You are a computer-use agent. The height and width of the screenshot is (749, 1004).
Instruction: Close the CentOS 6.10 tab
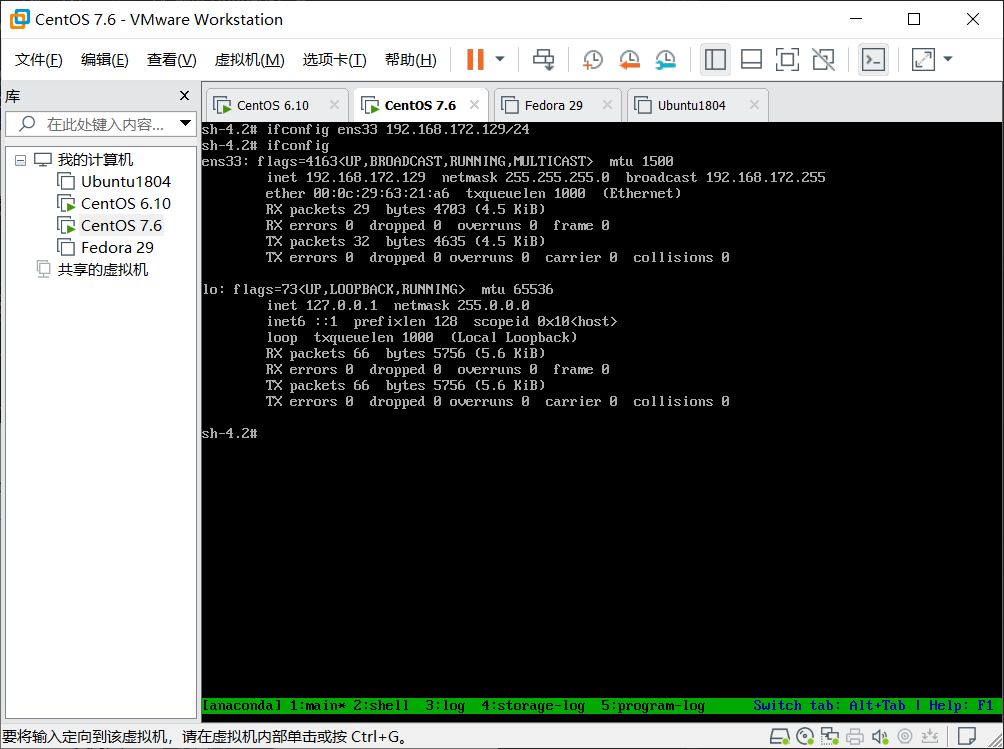point(334,105)
